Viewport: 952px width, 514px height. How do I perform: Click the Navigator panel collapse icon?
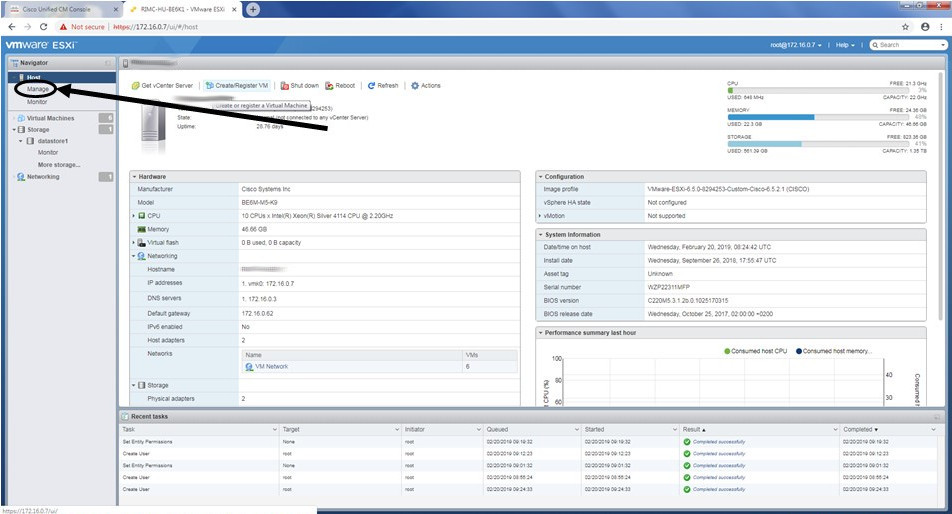pyautogui.click(x=108, y=63)
